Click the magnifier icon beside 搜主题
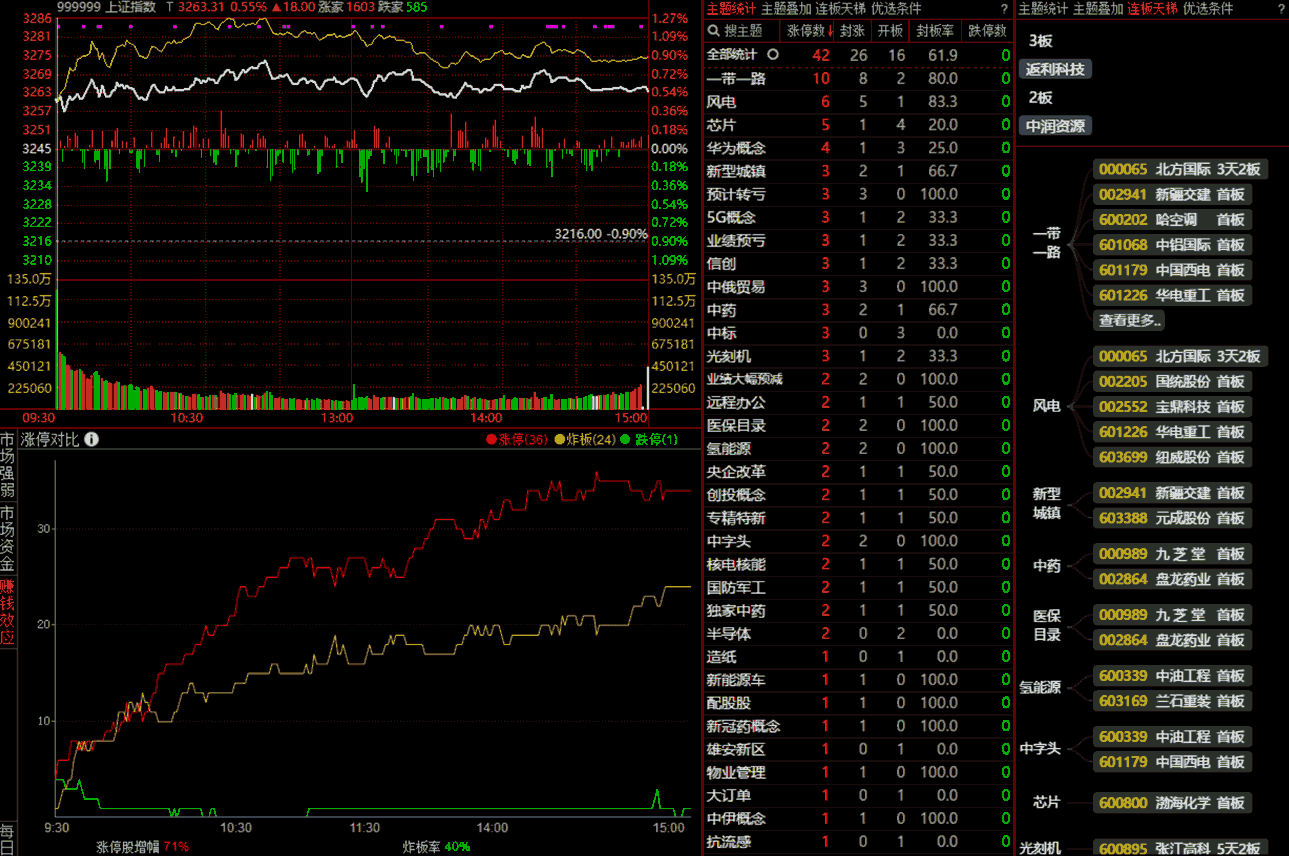The width and height of the screenshot is (1289, 856). [x=715, y=31]
